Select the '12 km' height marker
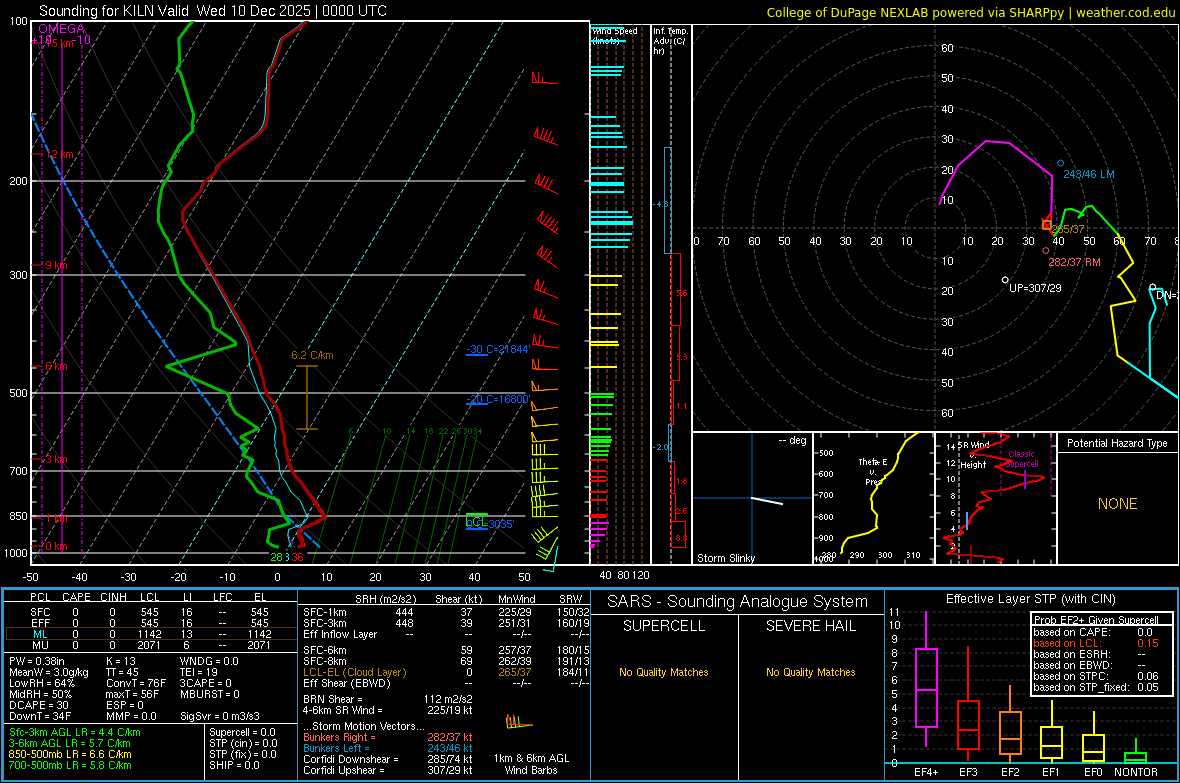1180x783 pixels. pyautogui.click(x=59, y=154)
